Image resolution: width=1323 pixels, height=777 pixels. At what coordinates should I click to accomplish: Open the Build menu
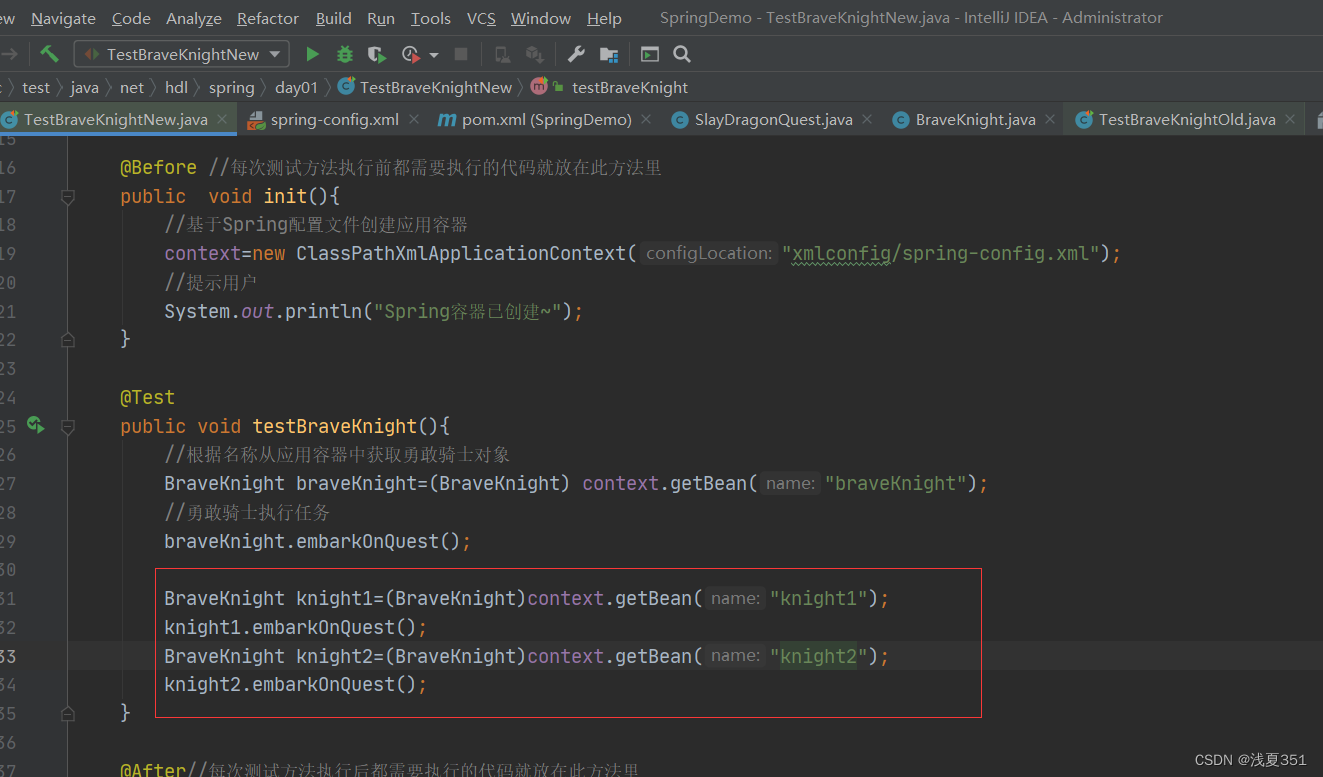point(334,18)
